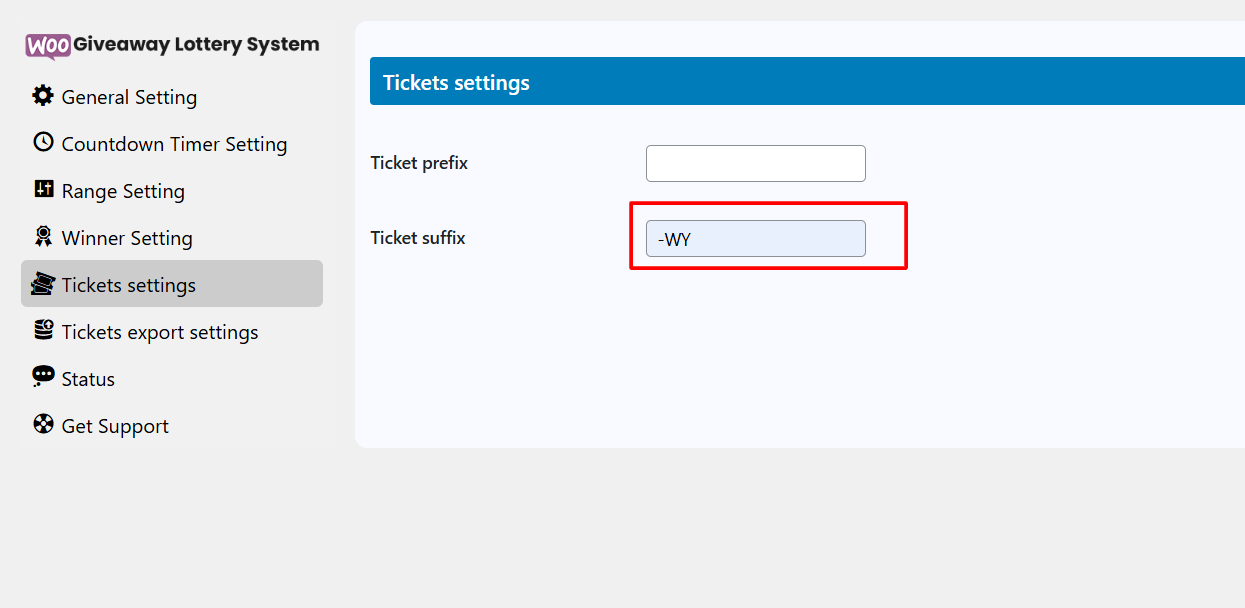Click the Woo logo badge
The height and width of the screenshot is (608, 1245).
[x=48, y=46]
